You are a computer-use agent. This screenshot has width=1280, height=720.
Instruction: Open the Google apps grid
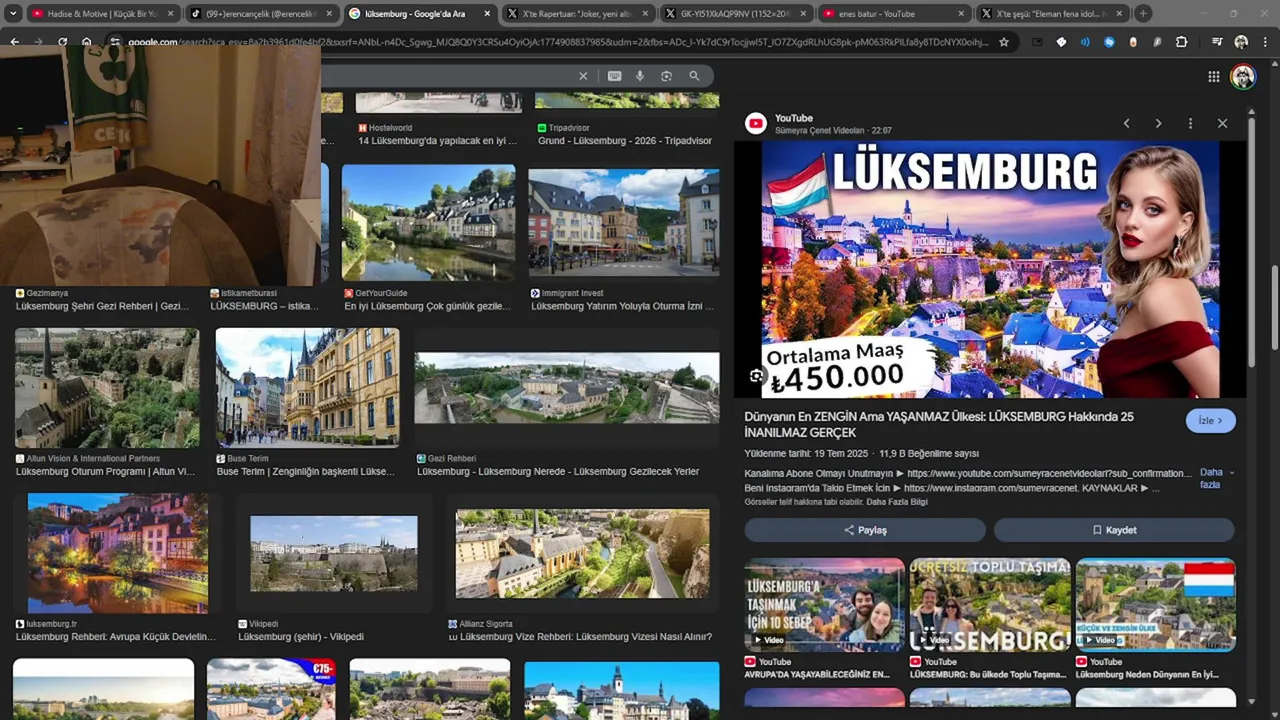click(x=1213, y=77)
